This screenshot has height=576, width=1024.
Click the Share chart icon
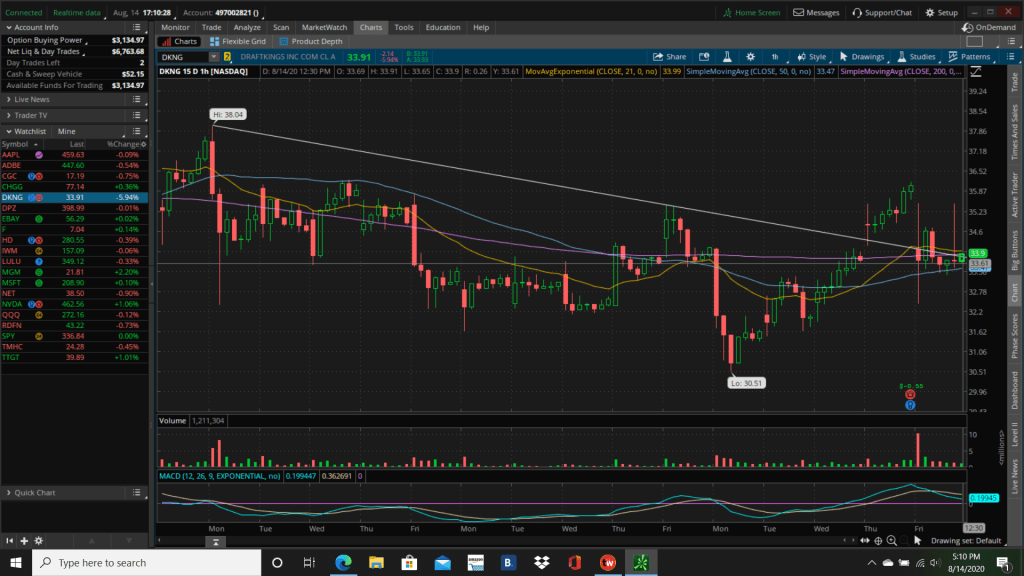(670, 57)
